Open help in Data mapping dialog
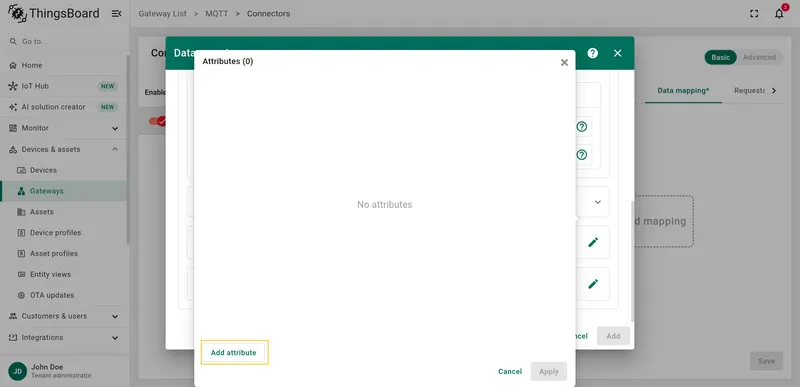 point(592,53)
